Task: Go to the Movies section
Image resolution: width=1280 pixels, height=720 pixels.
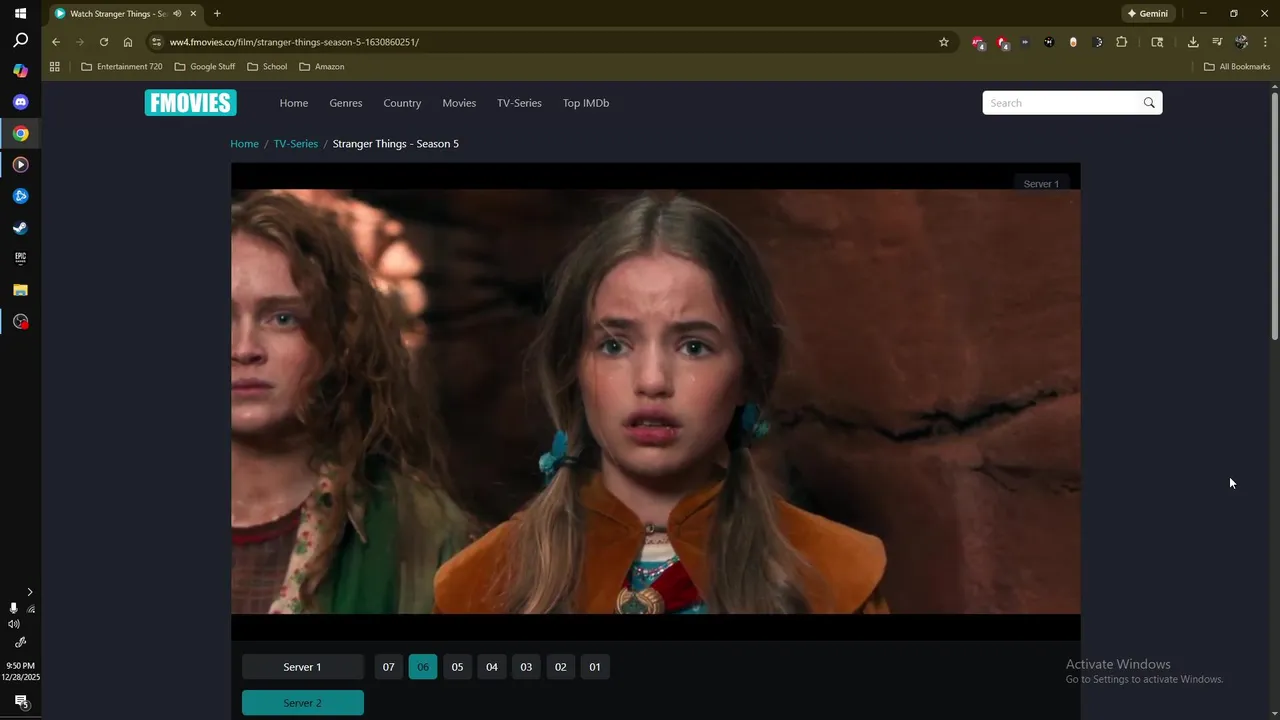Action: [459, 103]
